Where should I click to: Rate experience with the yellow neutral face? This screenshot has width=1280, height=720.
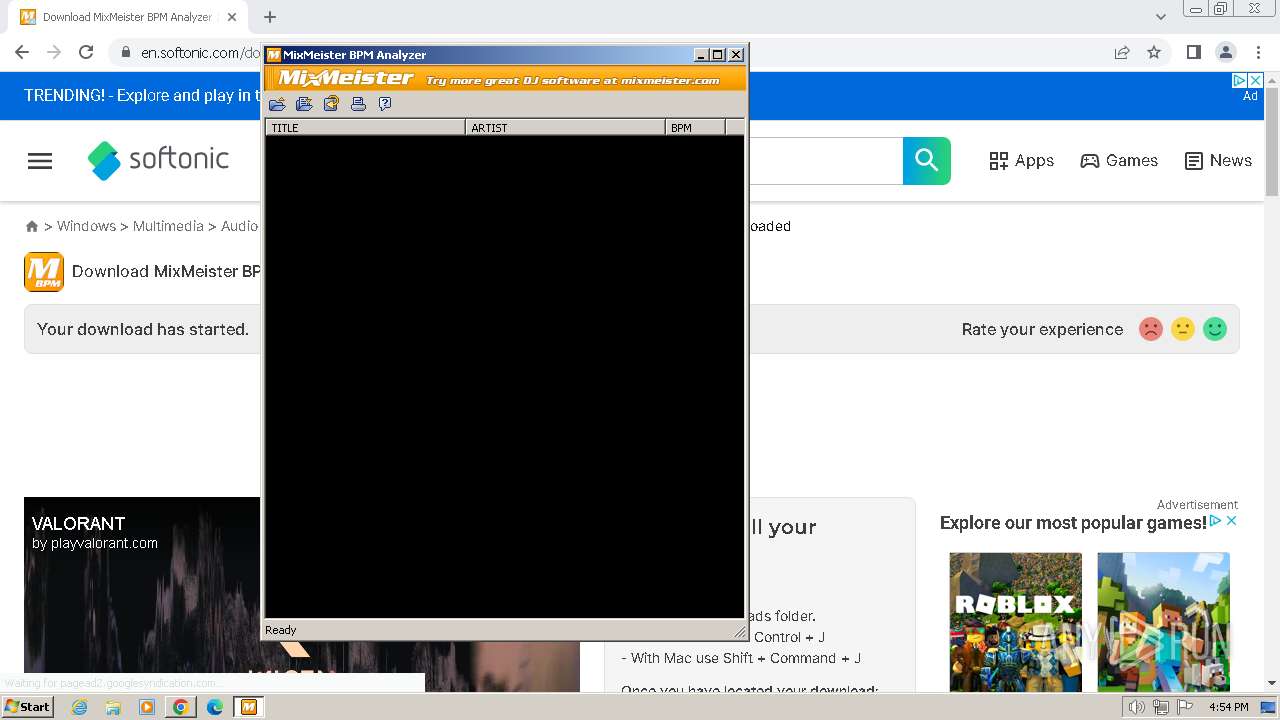click(x=1183, y=329)
